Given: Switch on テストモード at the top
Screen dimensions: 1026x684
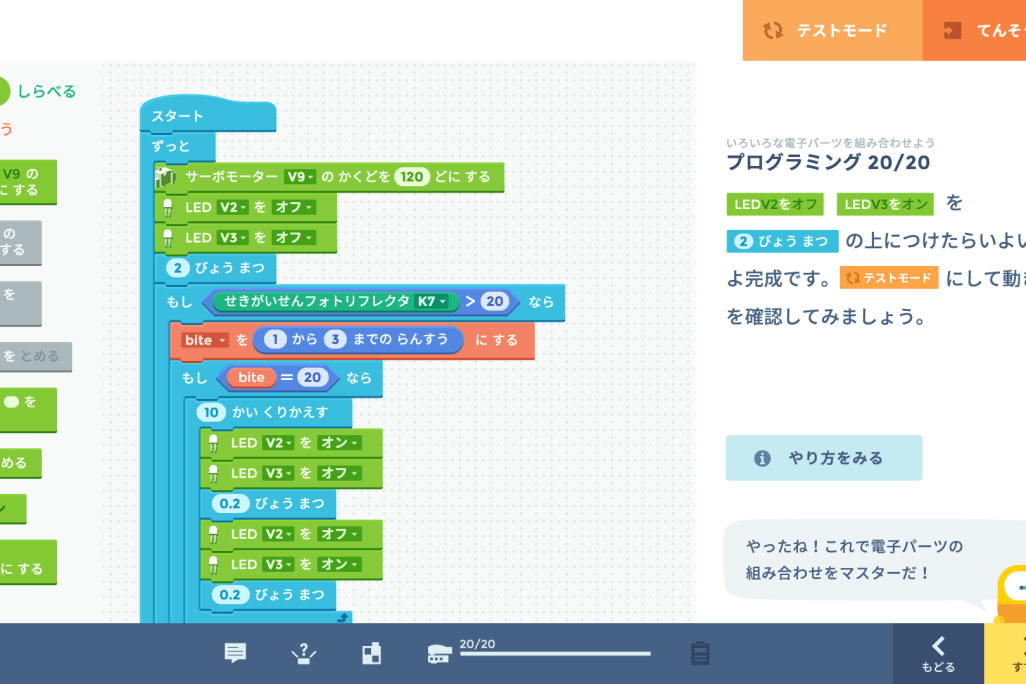Looking at the screenshot, I should [x=833, y=31].
